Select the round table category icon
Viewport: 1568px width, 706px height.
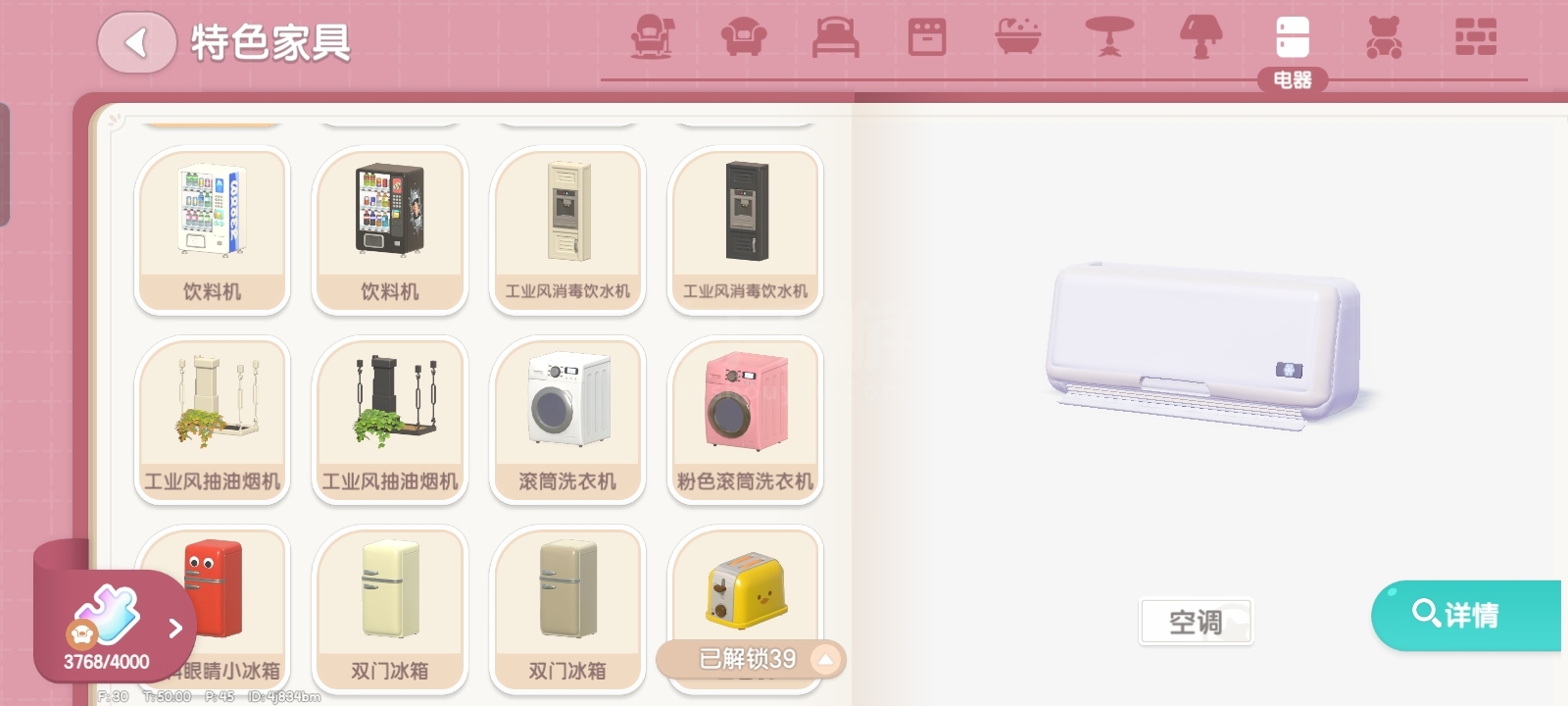[1109, 37]
